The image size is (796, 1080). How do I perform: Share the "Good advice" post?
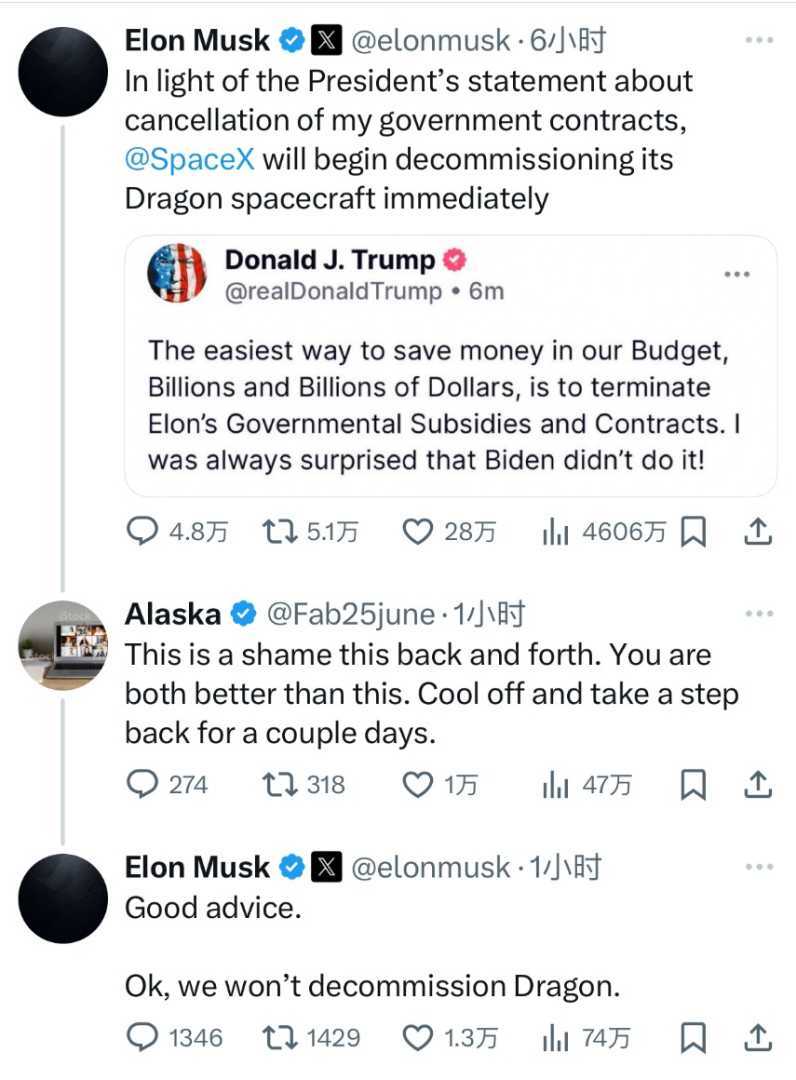point(759,1038)
